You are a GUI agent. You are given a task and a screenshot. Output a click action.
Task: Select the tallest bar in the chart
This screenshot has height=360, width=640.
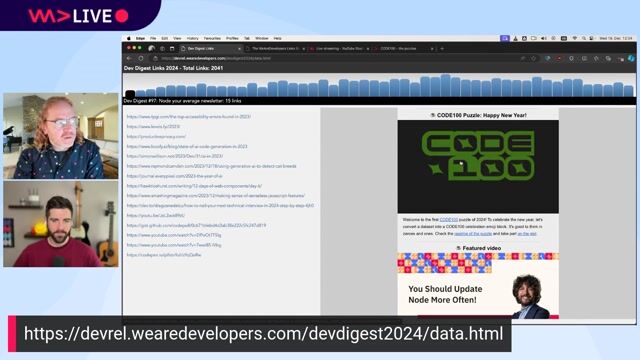[x=446, y=85]
